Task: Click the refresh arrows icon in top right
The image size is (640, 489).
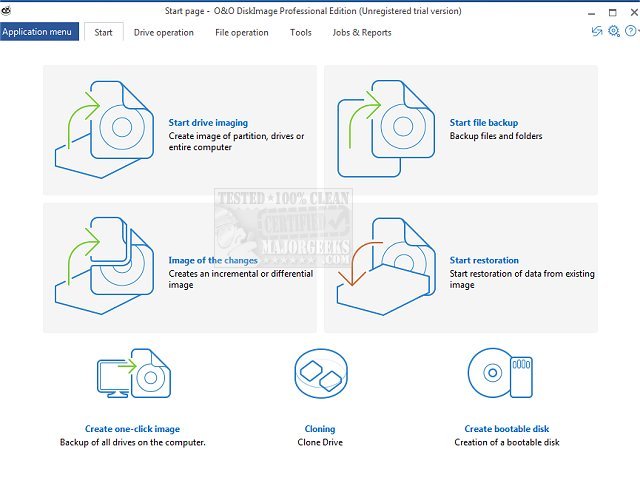Action: point(597,31)
